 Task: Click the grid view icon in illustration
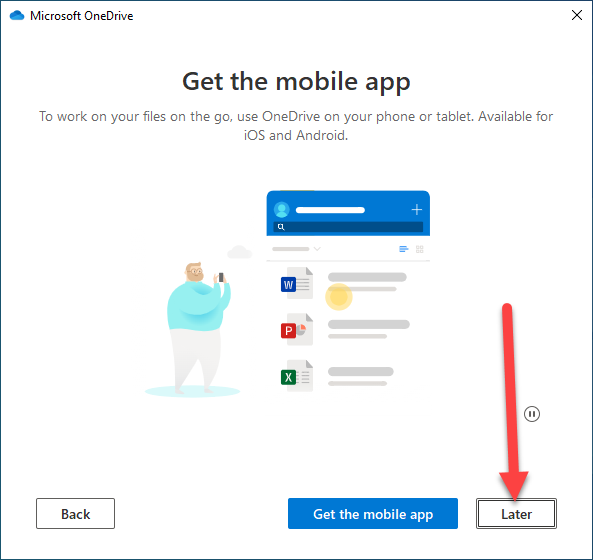coord(419,249)
